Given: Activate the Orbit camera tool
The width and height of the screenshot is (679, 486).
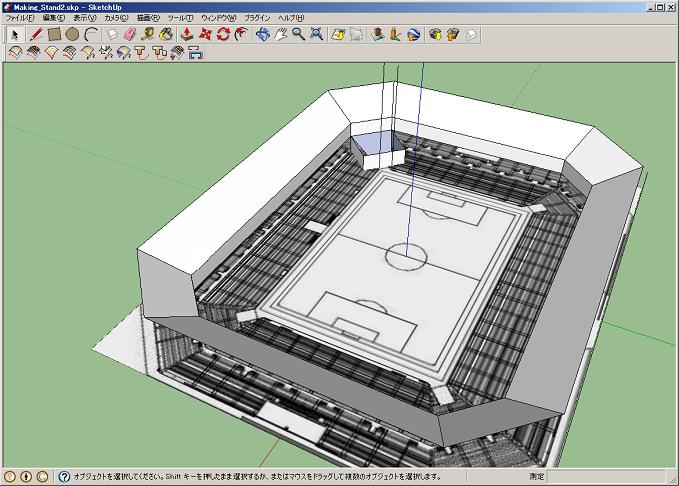Looking at the screenshot, I should 263,34.
